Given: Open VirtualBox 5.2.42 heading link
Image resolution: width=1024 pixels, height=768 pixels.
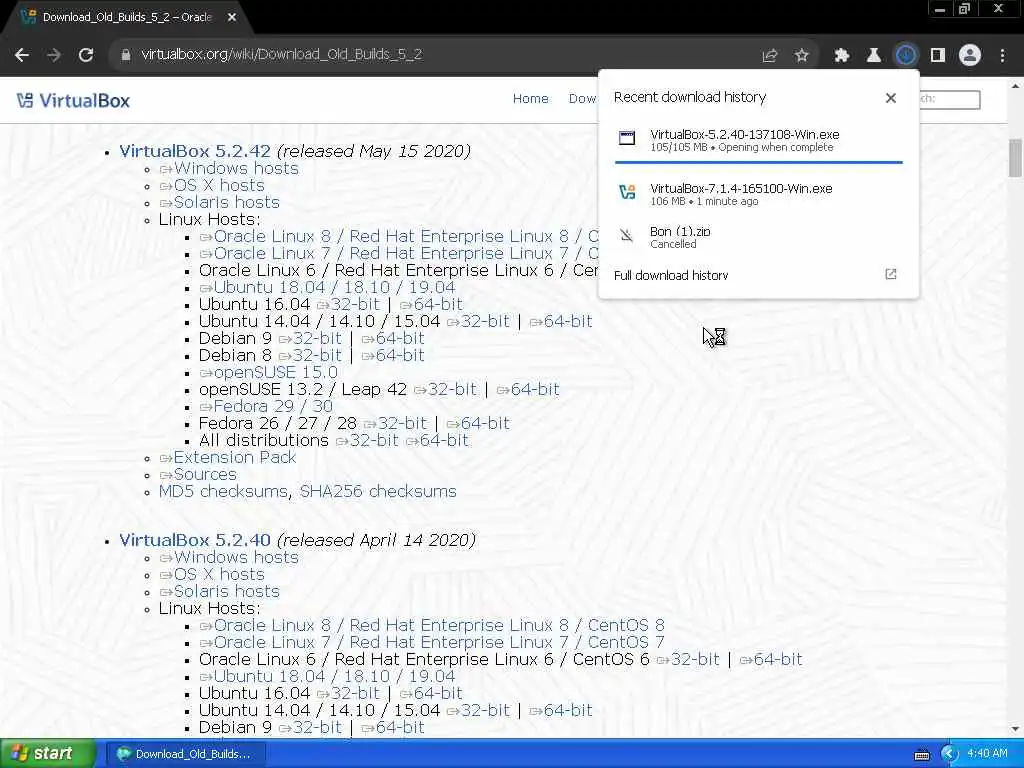Looking at the screenshot, I should [195, 152].
